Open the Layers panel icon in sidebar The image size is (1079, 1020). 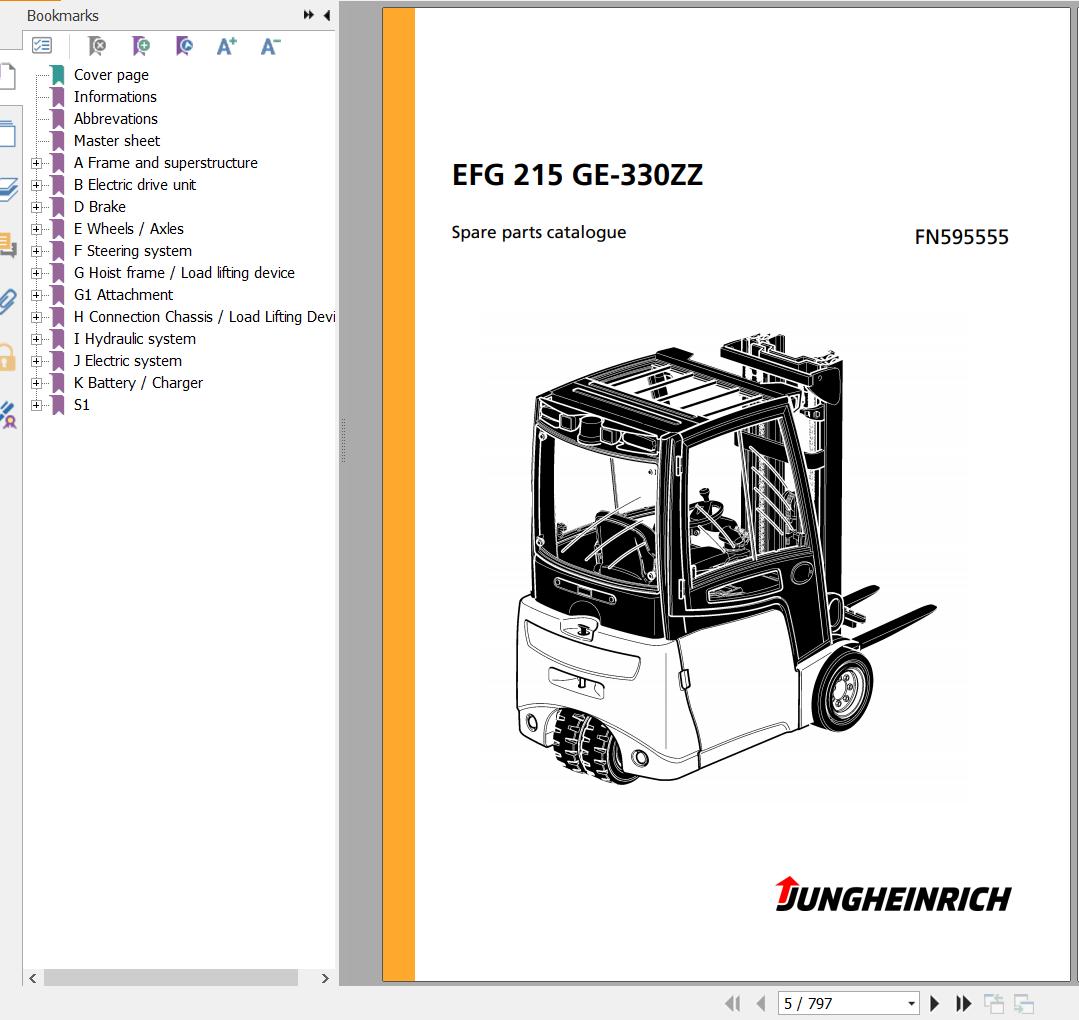pyautogui.click(x=8, y=189)
